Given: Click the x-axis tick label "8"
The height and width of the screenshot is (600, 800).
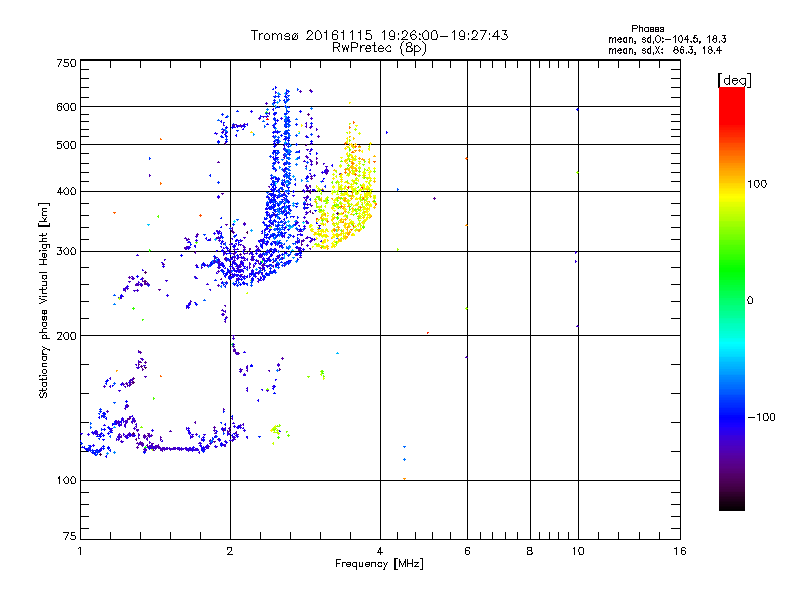Looking at the screenshot, I should click(530, 551).
